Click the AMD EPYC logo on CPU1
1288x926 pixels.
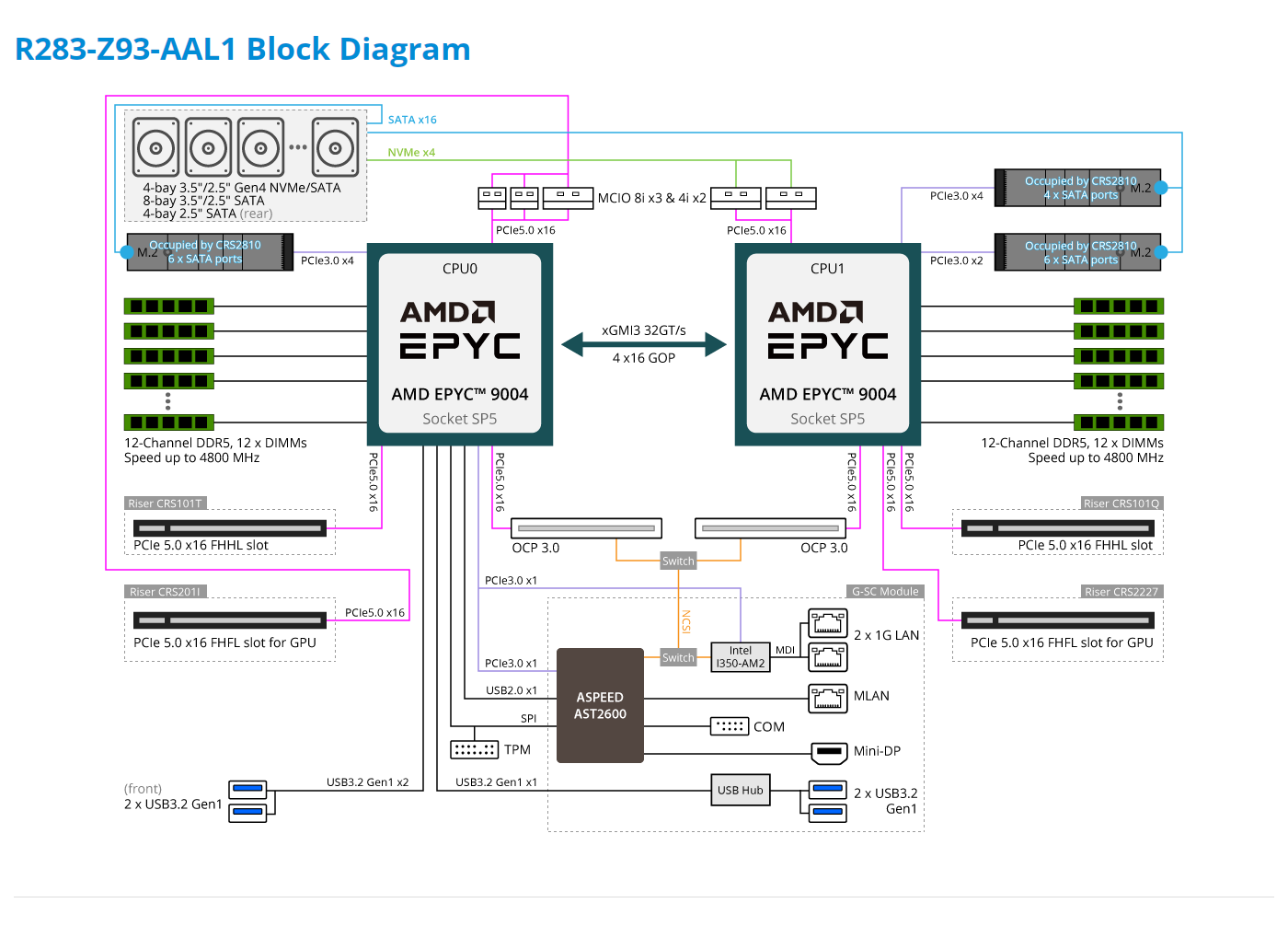tap(828, 330)
